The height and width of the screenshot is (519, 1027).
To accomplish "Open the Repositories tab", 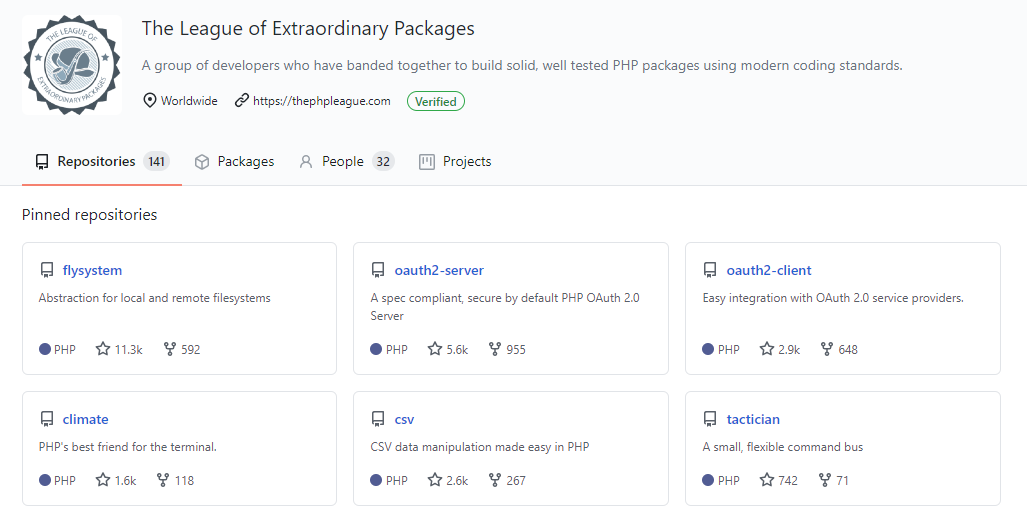I will pos(102,161).
